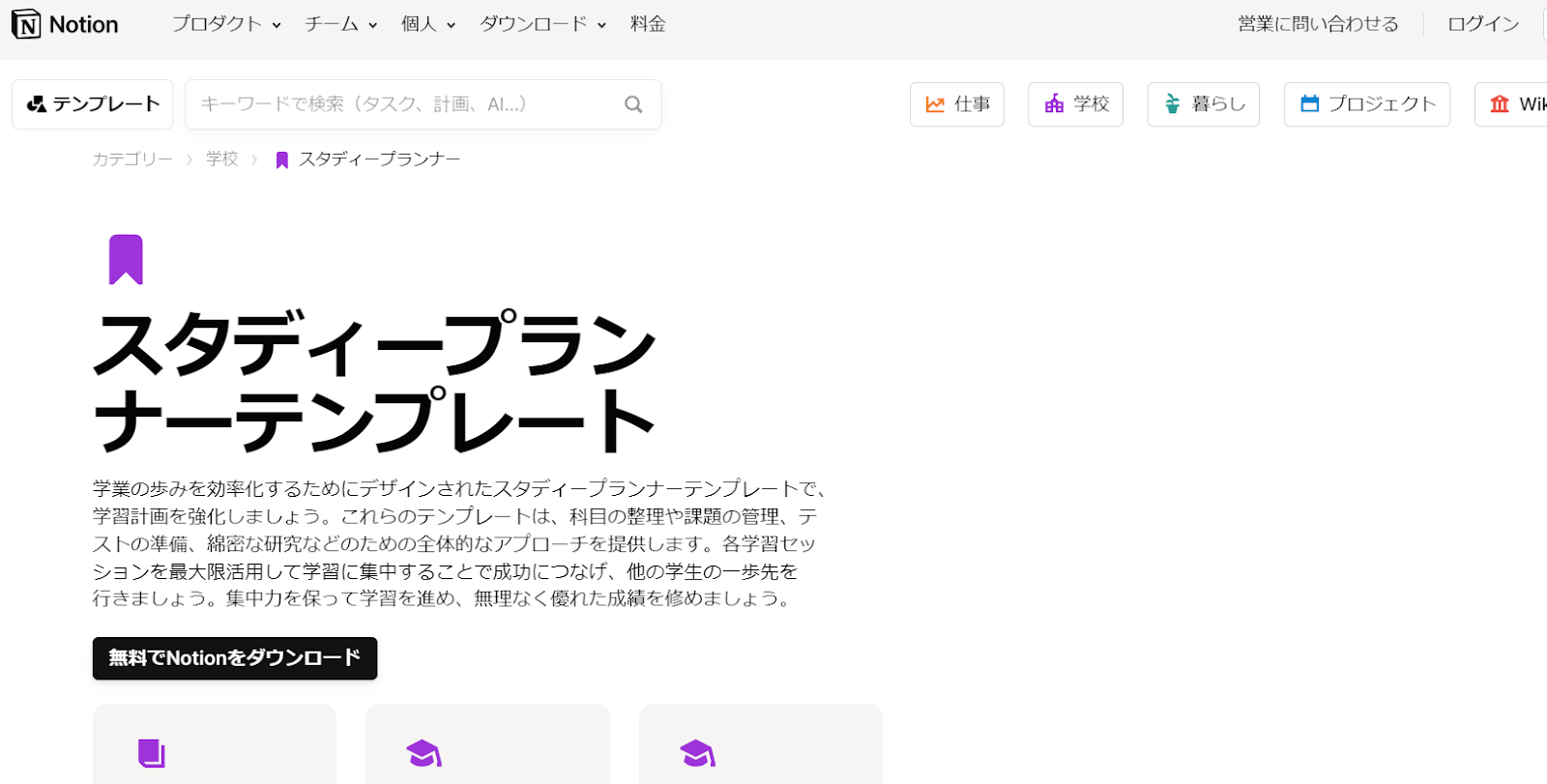1547x784 pixels.
Task: Click the calendar icon beside プロジェクト
Action: click(x=1309, y=103)
